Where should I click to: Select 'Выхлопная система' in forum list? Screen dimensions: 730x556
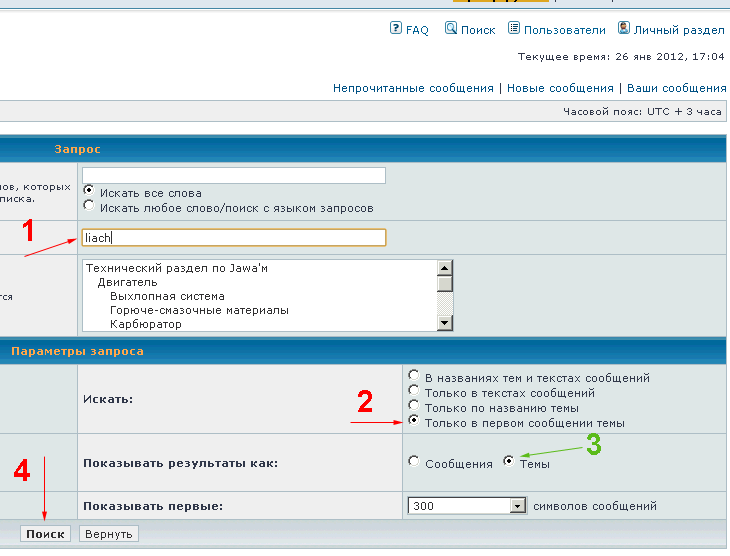(167, 296)
